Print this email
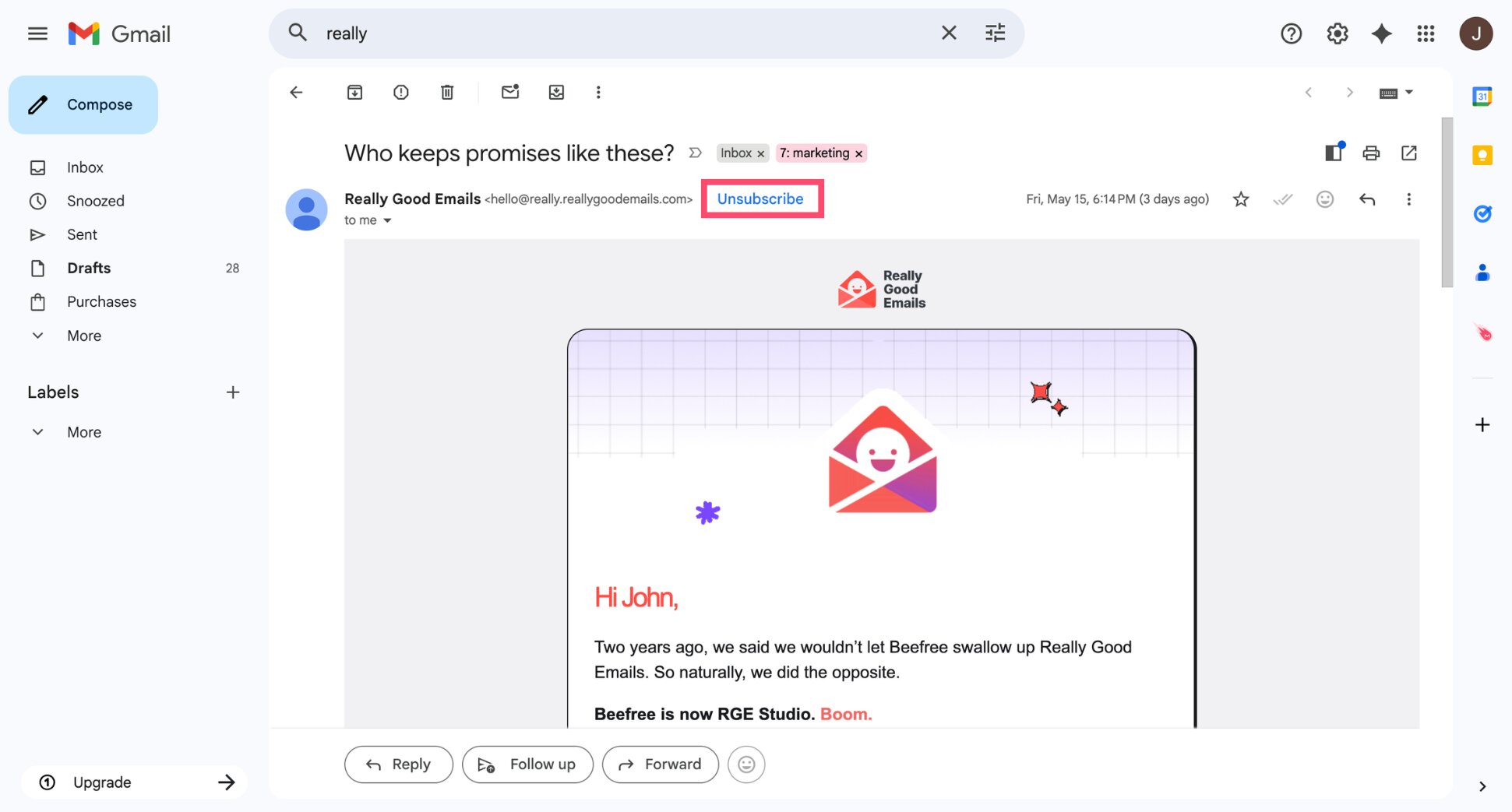Screen dimensions: 1512x812 [1371, 153]
